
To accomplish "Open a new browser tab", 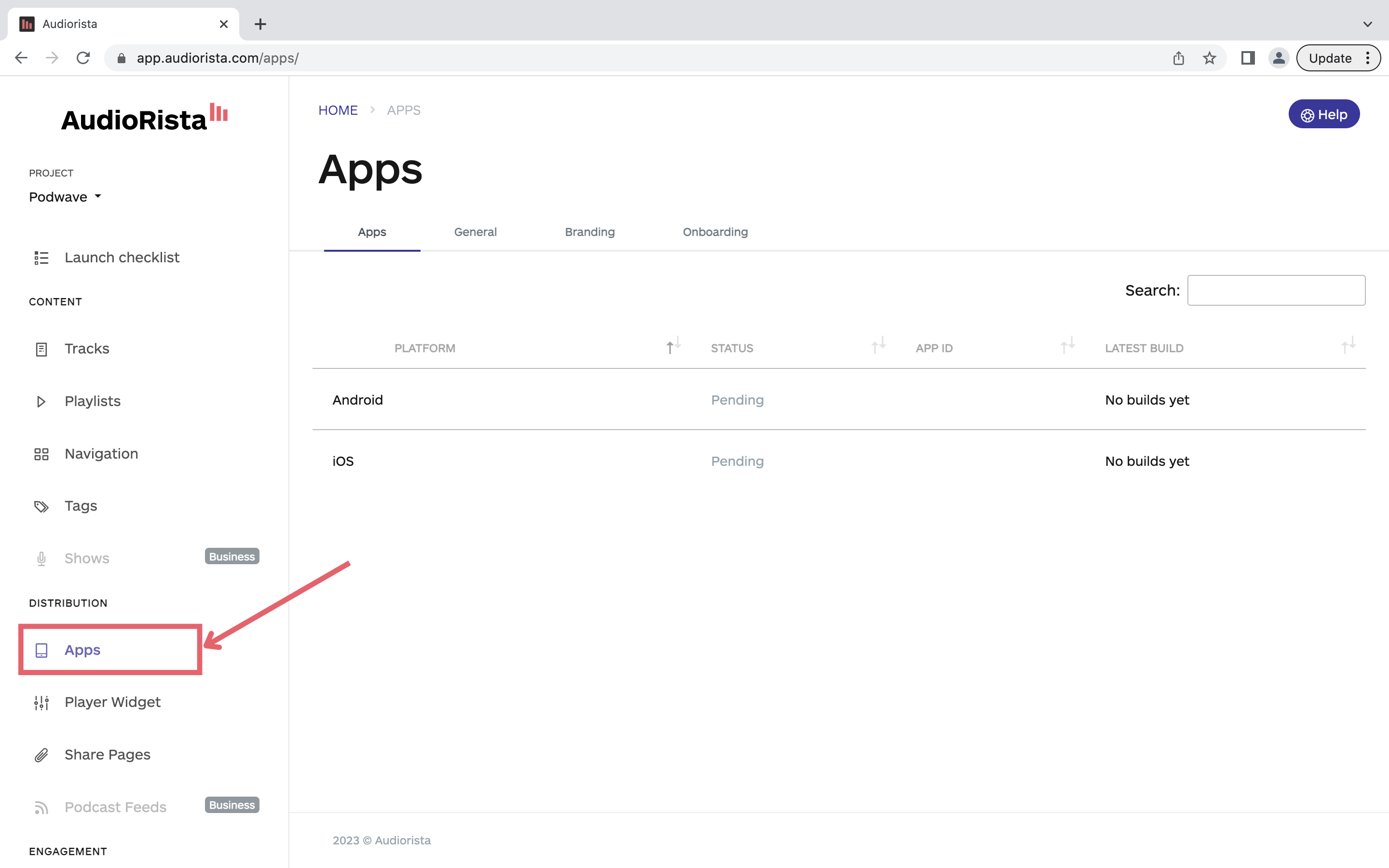I will [260, 24].
